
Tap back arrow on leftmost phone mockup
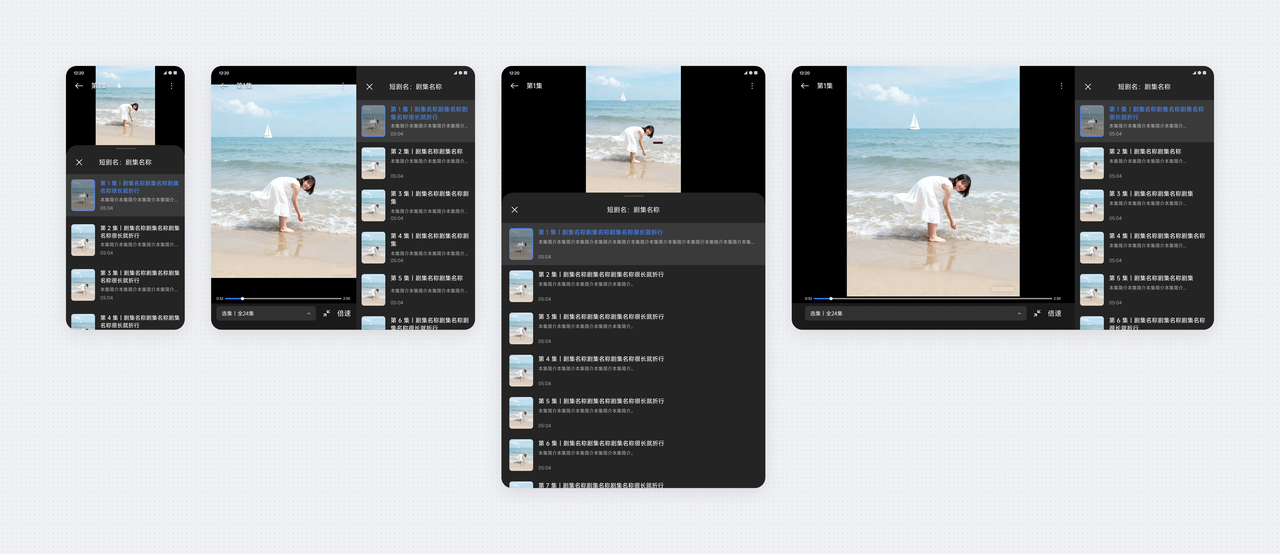(x=79, y=86)
